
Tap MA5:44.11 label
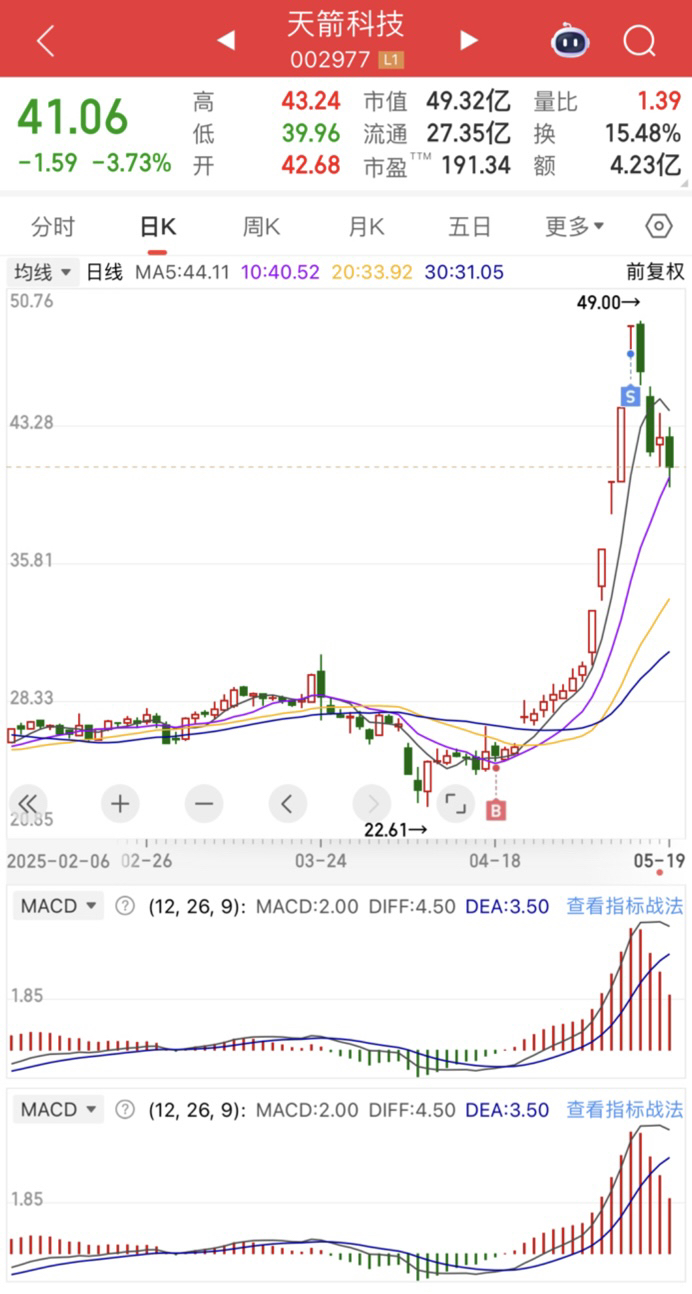(183, 272)
